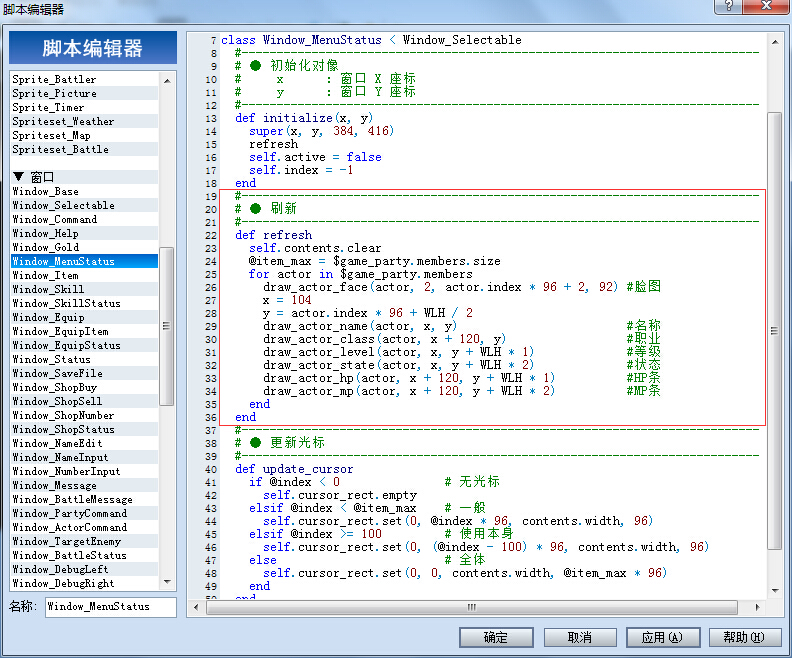792x658 pixels.
Task: Click the script list scrollbar thumb
Action: pos(167,326)
